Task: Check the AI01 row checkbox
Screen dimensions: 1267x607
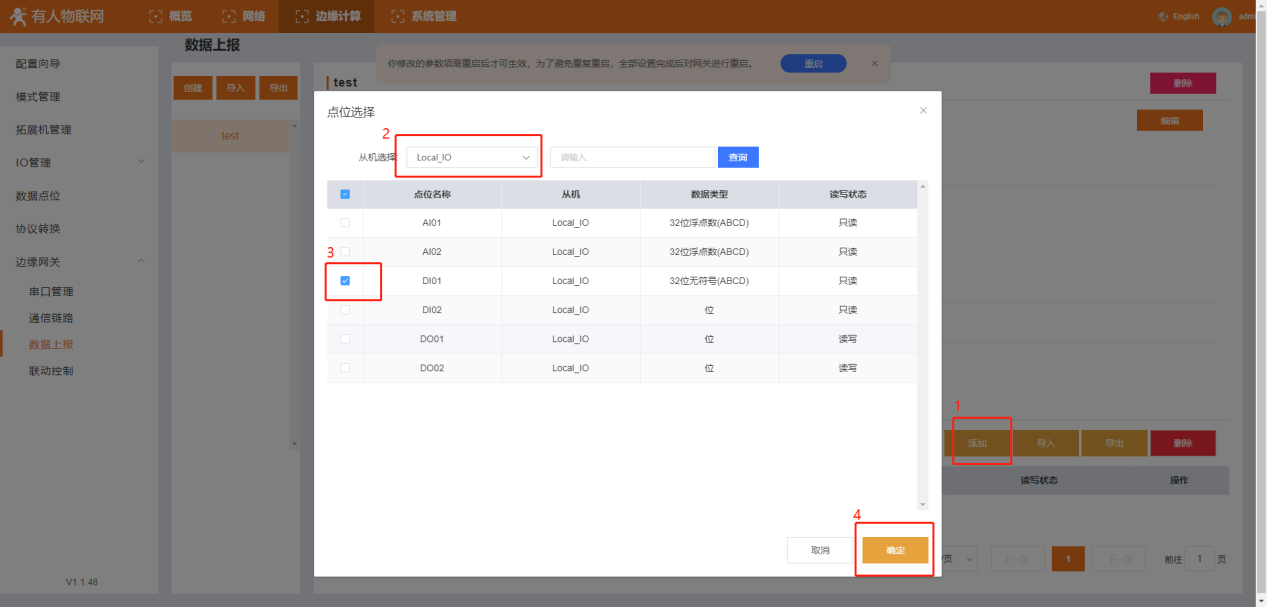Action: coord(345,222)
